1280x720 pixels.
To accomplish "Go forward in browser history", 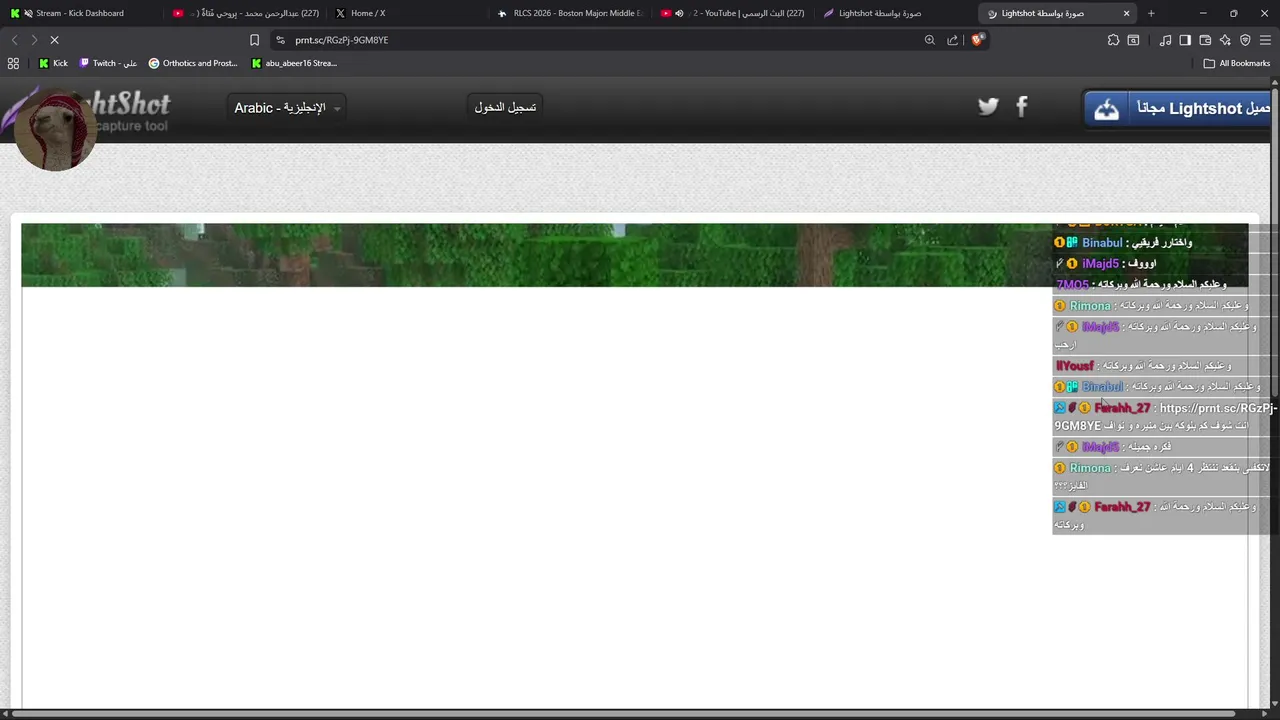I will click(34, 40).
